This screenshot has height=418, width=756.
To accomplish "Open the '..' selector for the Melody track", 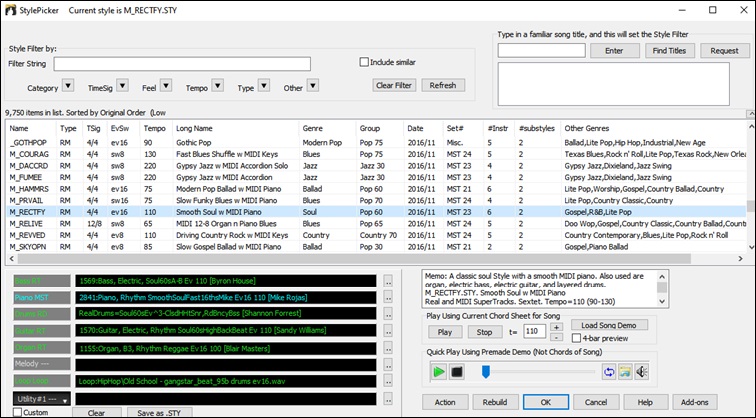I will point(388,364).
